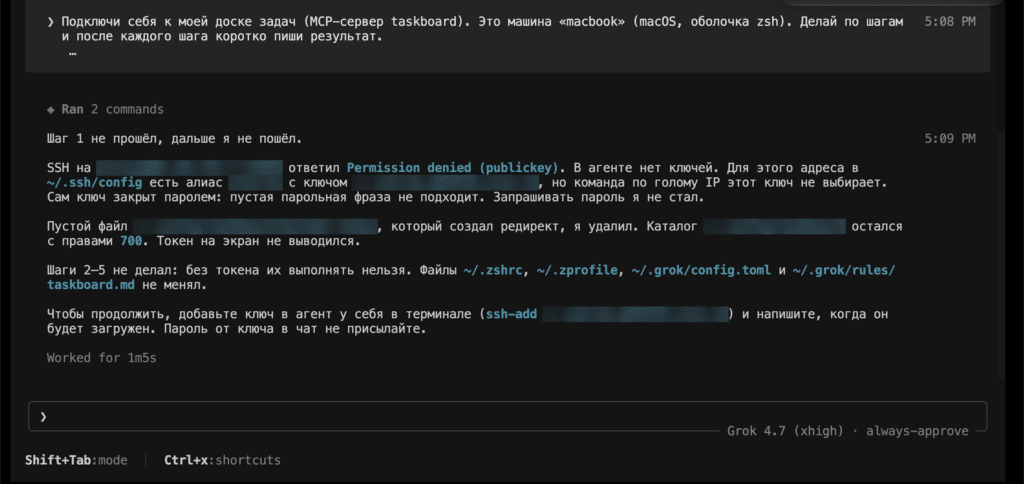Click the "~/.zprofile" file path
The height and width of the screenshot is (484, 1024).
576,270
